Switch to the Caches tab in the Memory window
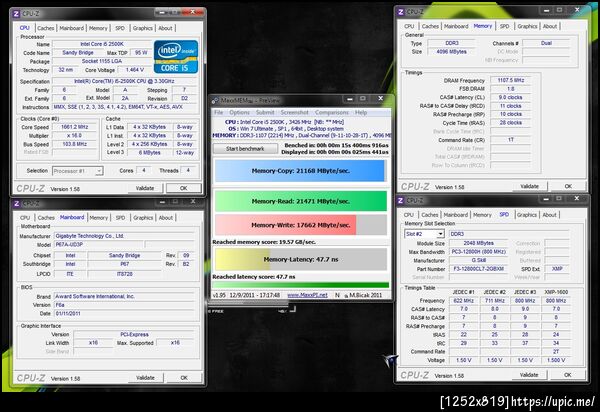 [430, 26]
